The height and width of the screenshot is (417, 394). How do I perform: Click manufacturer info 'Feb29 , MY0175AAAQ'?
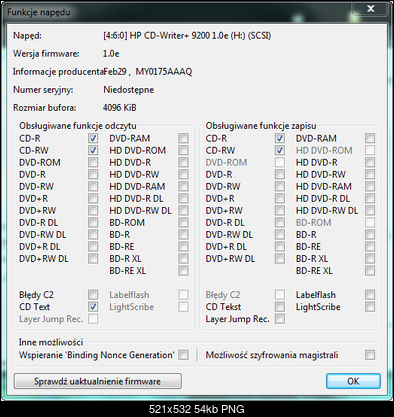click(148, 71)
